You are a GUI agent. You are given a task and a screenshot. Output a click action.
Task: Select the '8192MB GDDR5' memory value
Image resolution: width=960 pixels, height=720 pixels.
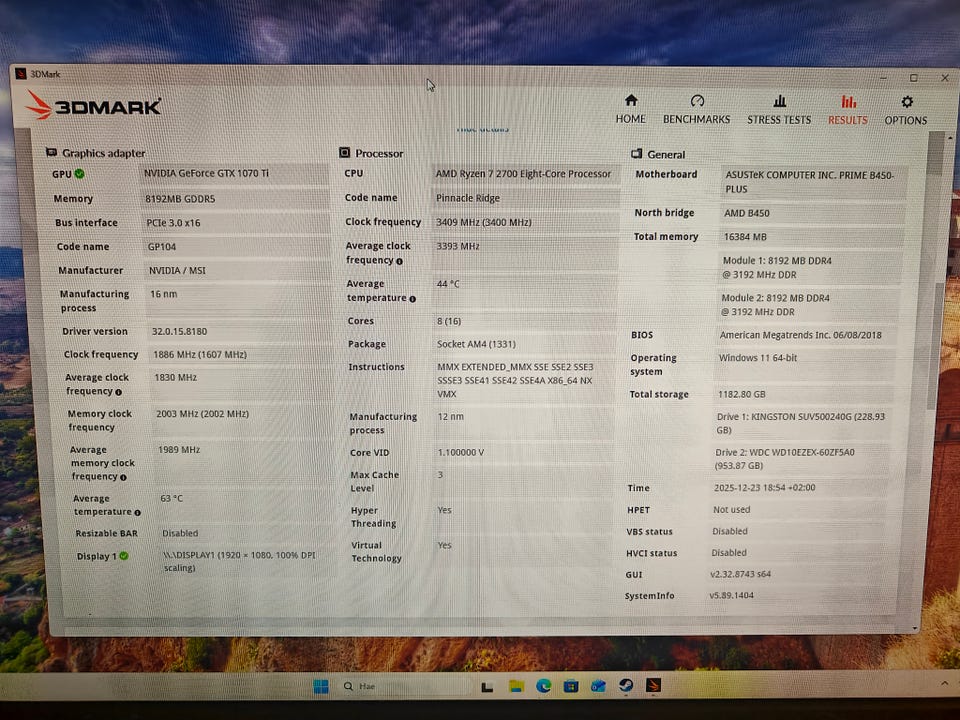click(180, 199)
